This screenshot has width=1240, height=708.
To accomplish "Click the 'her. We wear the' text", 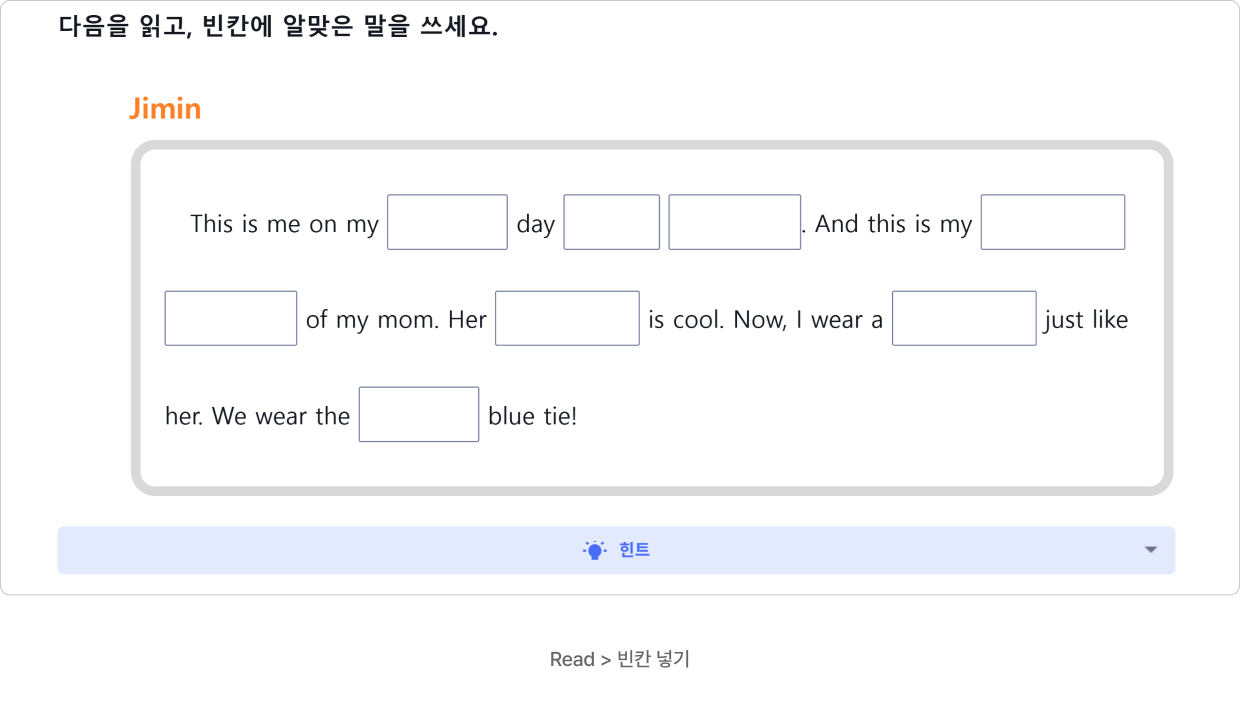I will coord(258,416).
